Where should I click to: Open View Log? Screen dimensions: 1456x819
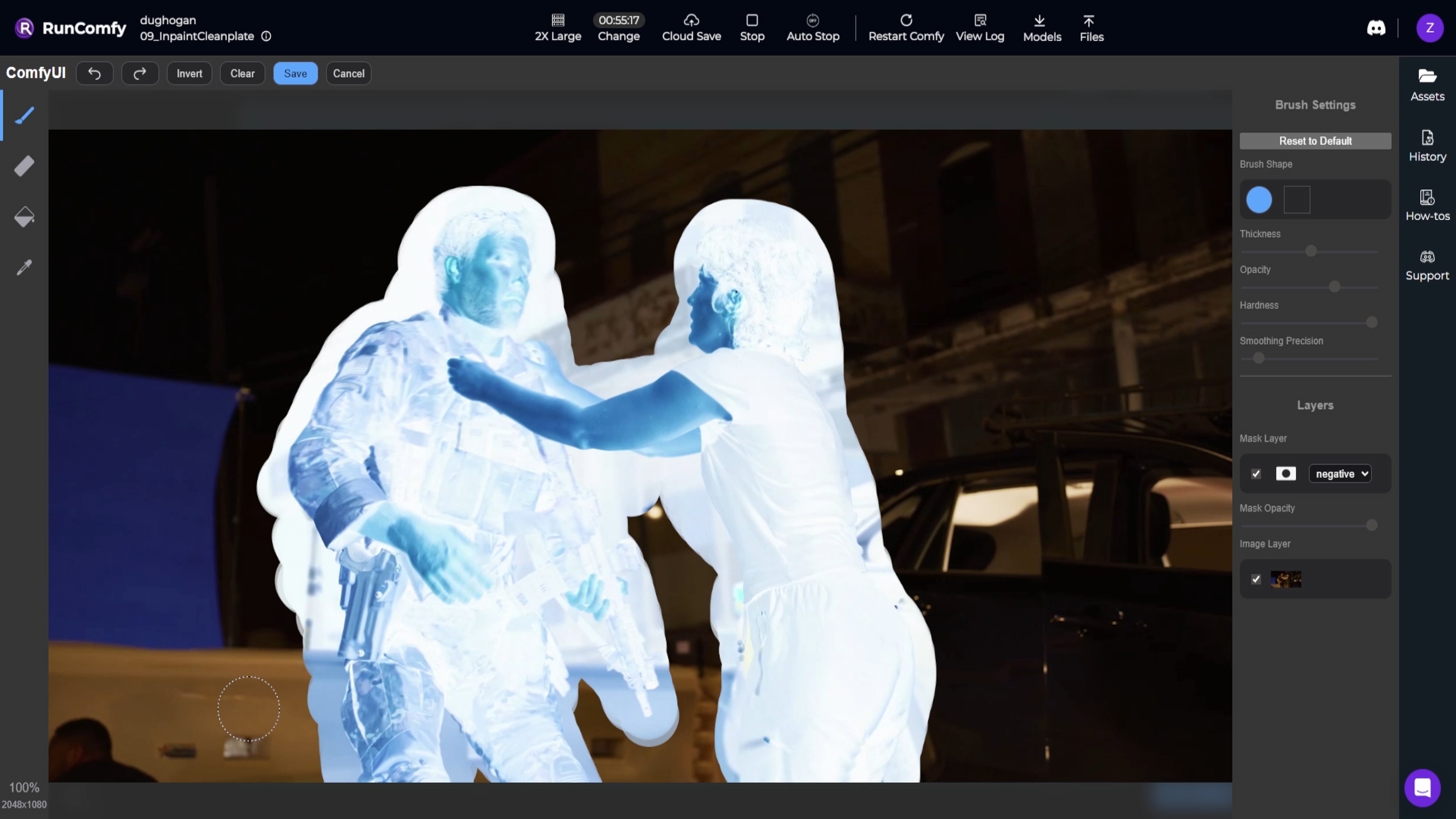pyautogui.click(x=980, y=28)
